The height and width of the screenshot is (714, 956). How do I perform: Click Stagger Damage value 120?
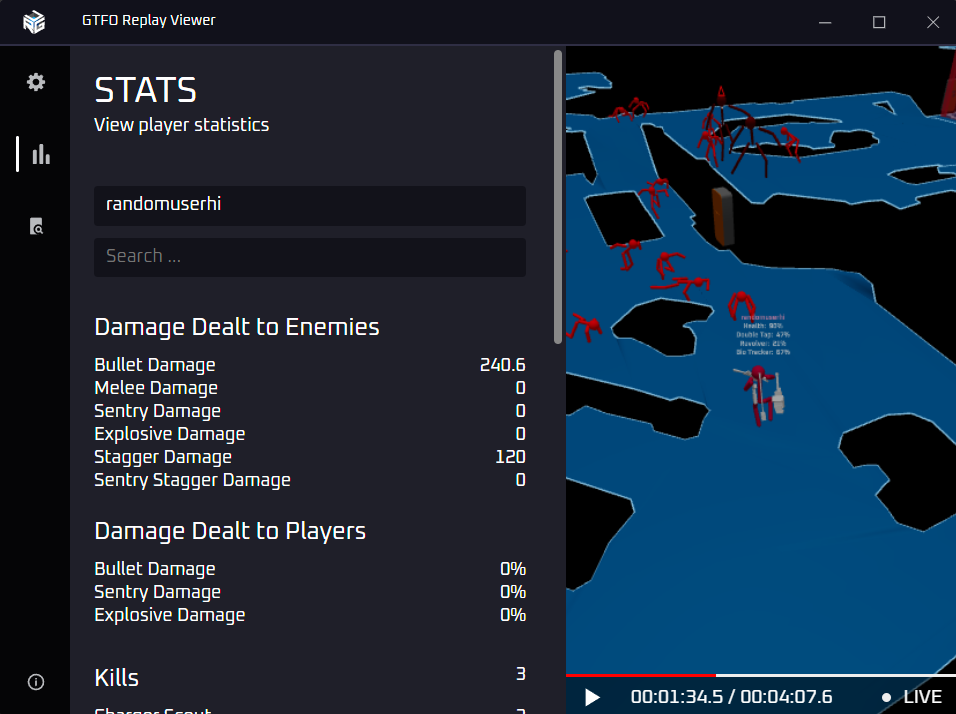[510, 457]
